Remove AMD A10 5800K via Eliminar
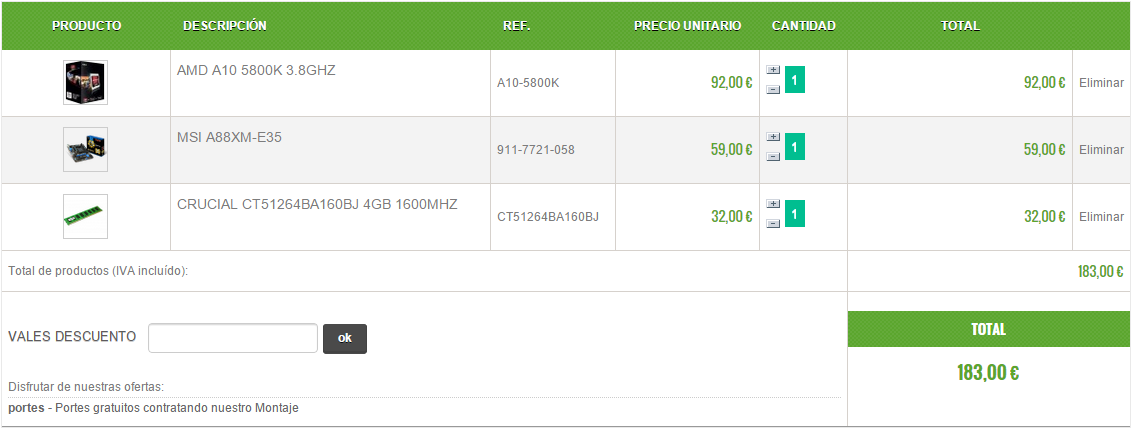The image size is (1135, 430). pyautogui.click(x=1101, y=83)
